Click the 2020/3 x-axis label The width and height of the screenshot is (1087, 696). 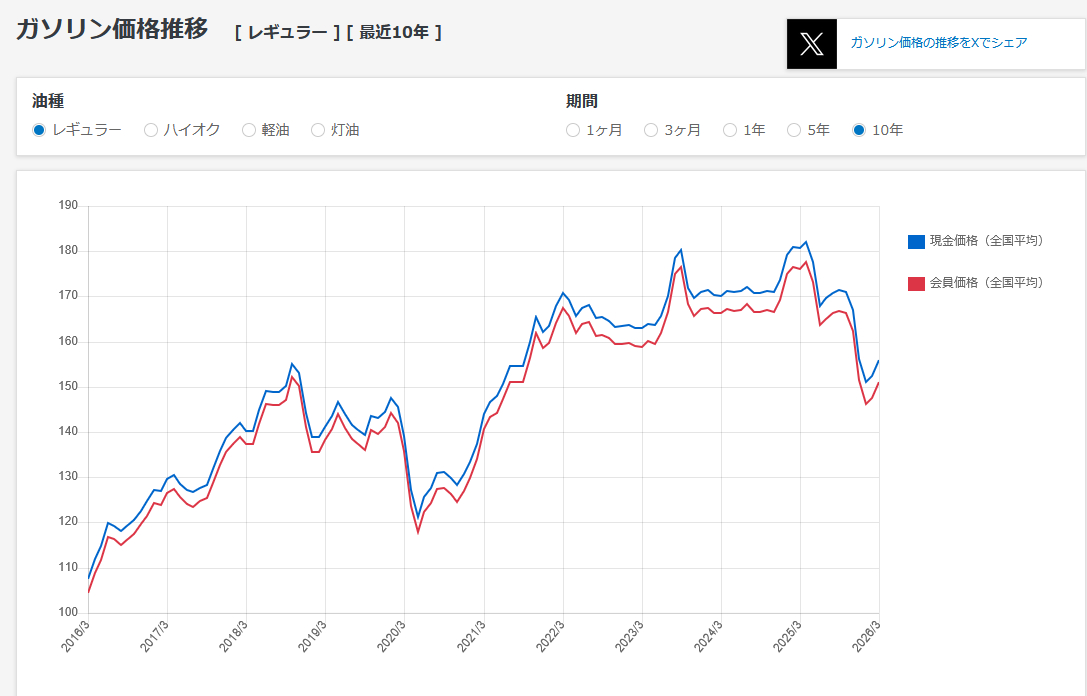[x=391, y=637]
